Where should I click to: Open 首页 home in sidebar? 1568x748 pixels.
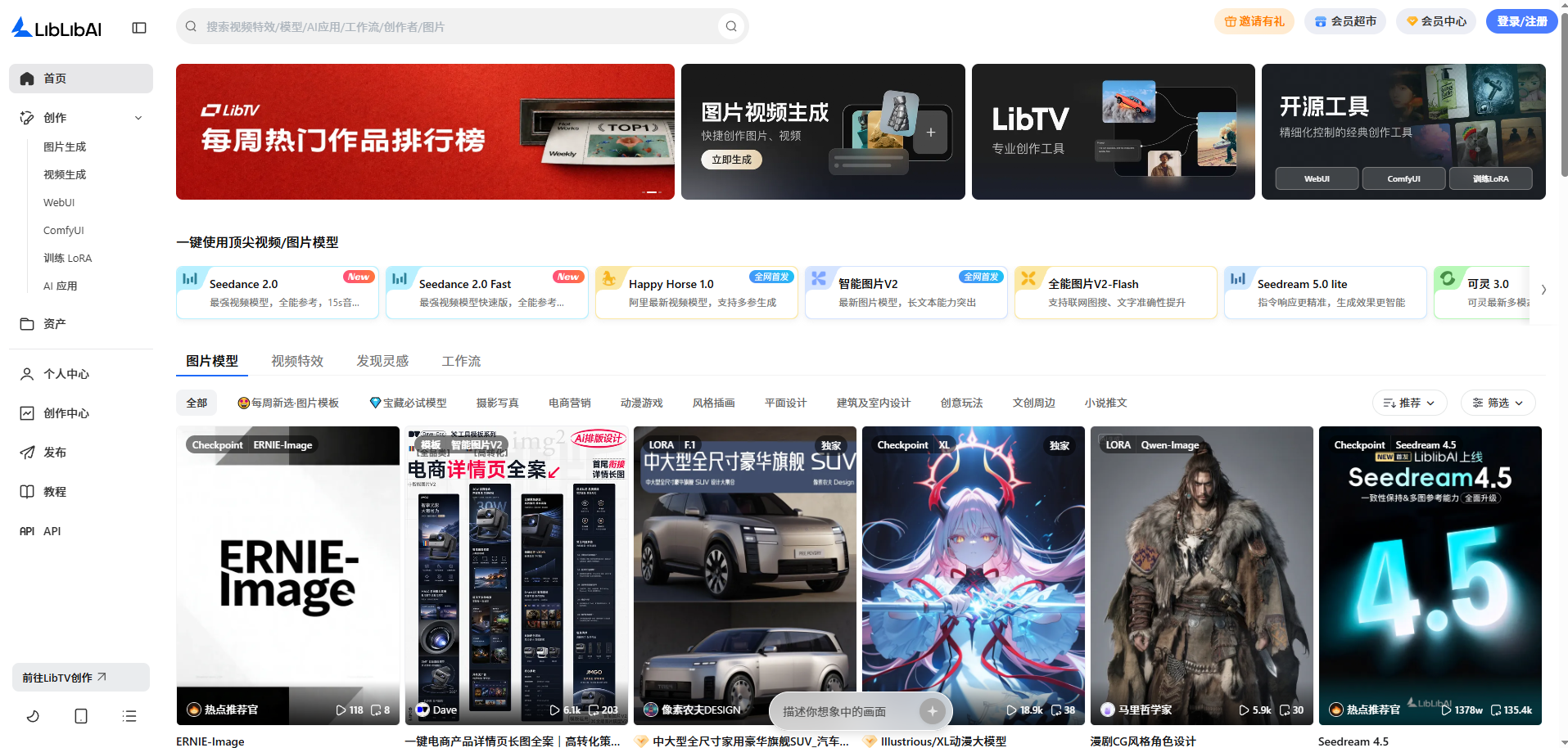(81, 79)
